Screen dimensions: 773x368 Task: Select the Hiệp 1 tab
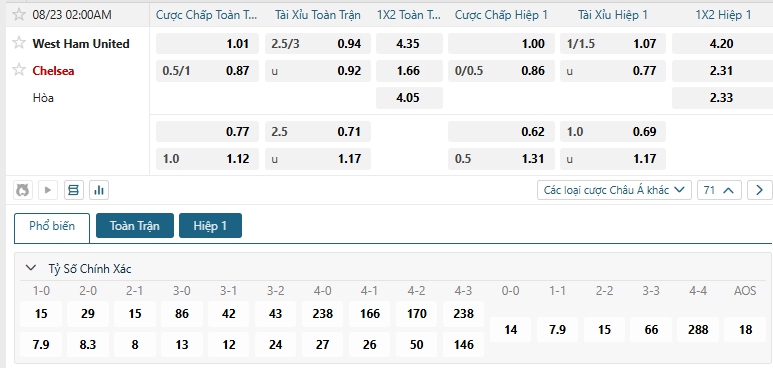coord(210,225)
